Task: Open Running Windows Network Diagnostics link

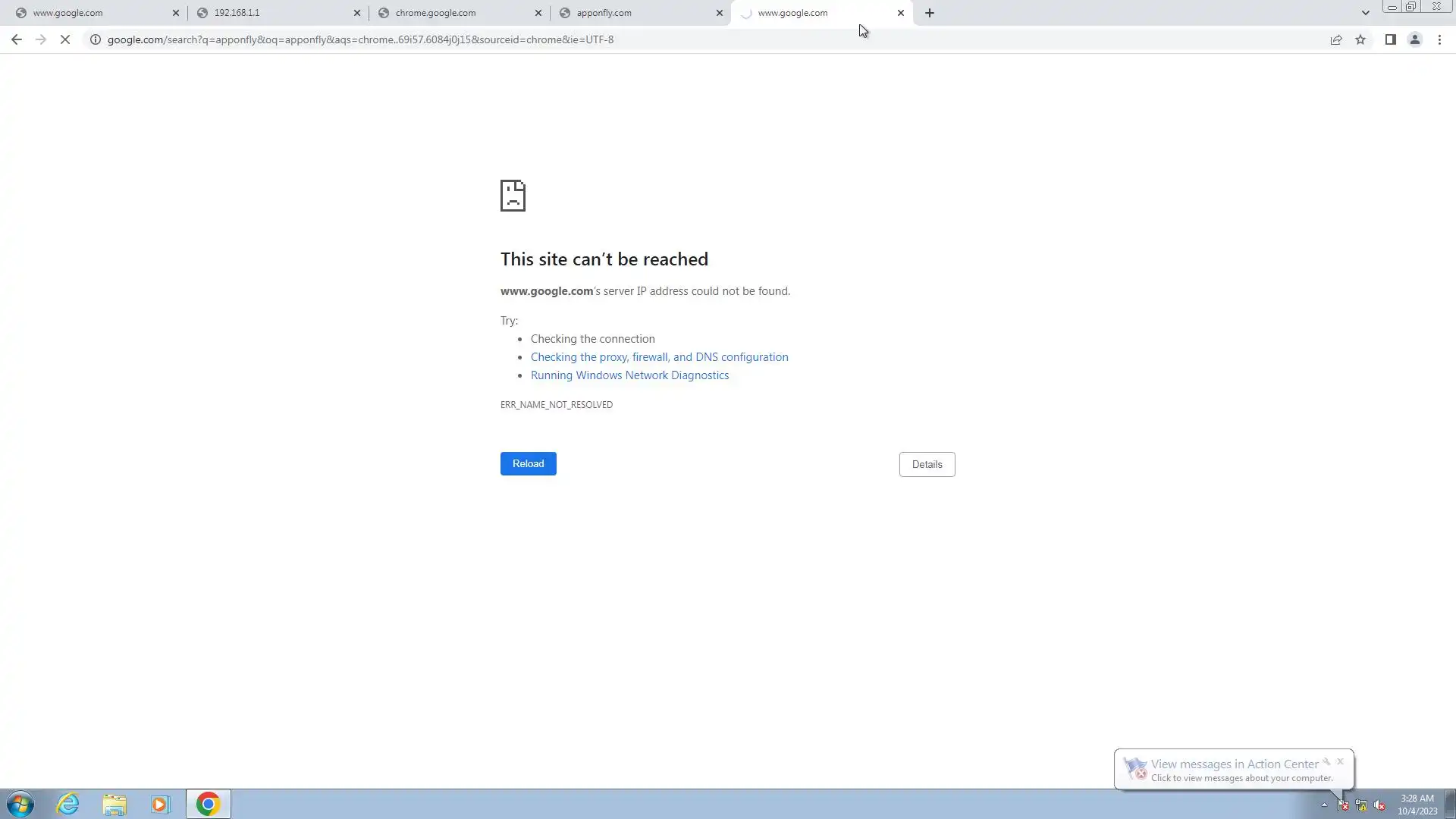Action: [629, 375]
